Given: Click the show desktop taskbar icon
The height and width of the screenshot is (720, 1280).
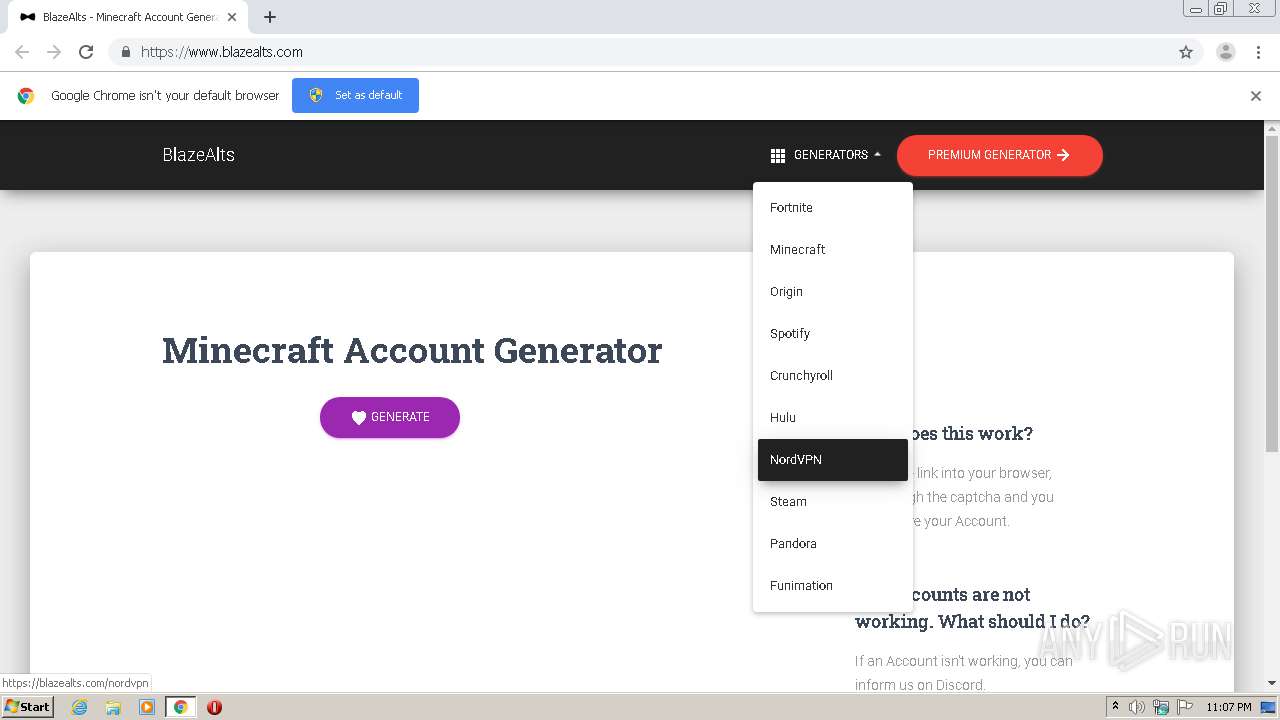Looking at the screenshot, I should coord(1269,707).
